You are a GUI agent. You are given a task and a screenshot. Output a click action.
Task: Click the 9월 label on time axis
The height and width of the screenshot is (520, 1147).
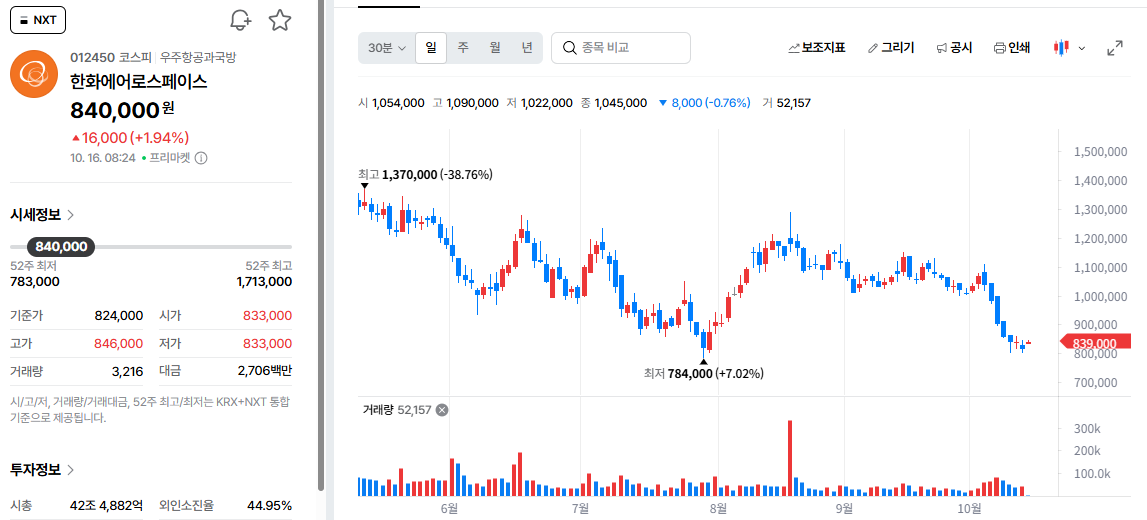(844, 507)
